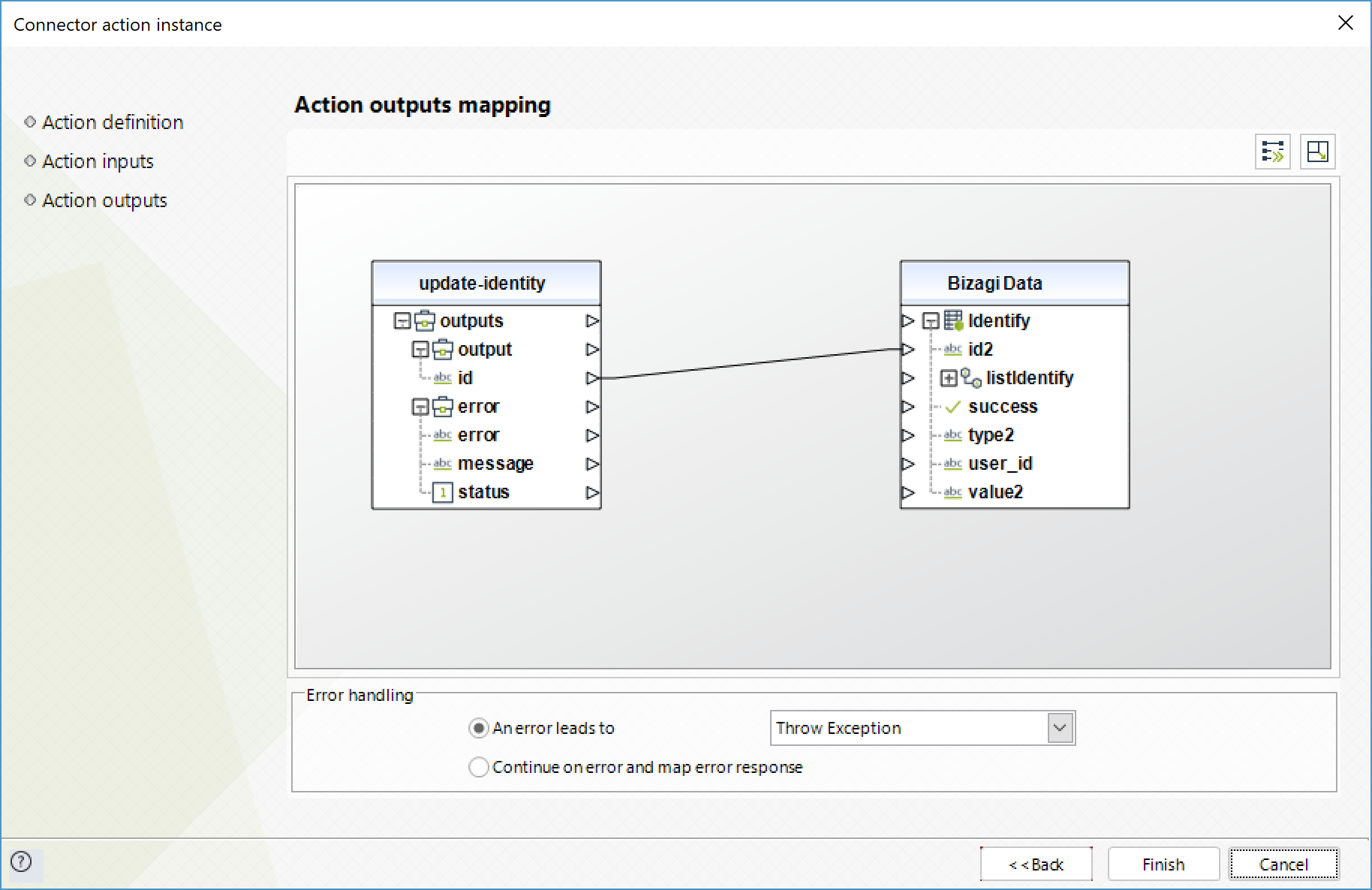1372x890 pixels.
Task: Click the error container briefcase icon
Action: coord(443,406)
